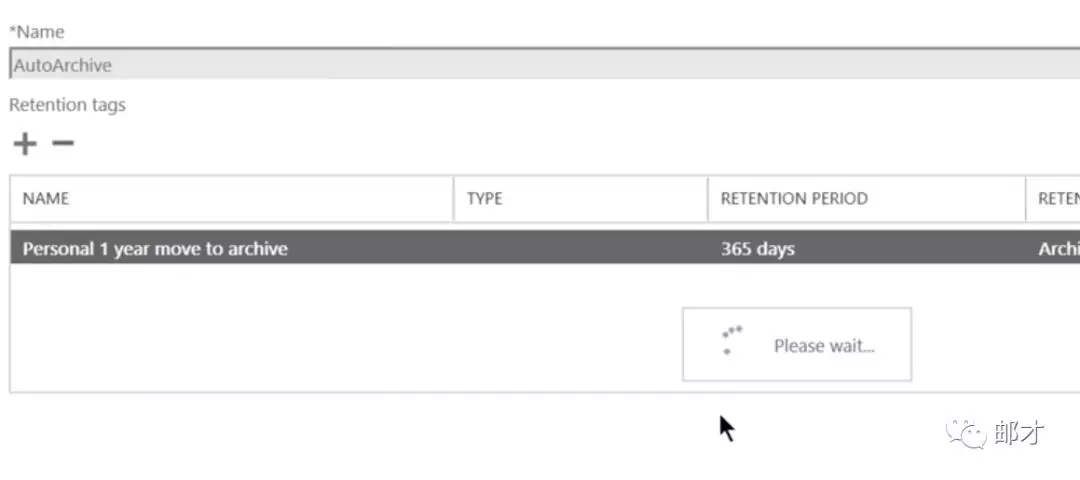Click blank table area below the tag row
Image resolution: width=1080 pixels, height=480 pixels.
[300, 330]
